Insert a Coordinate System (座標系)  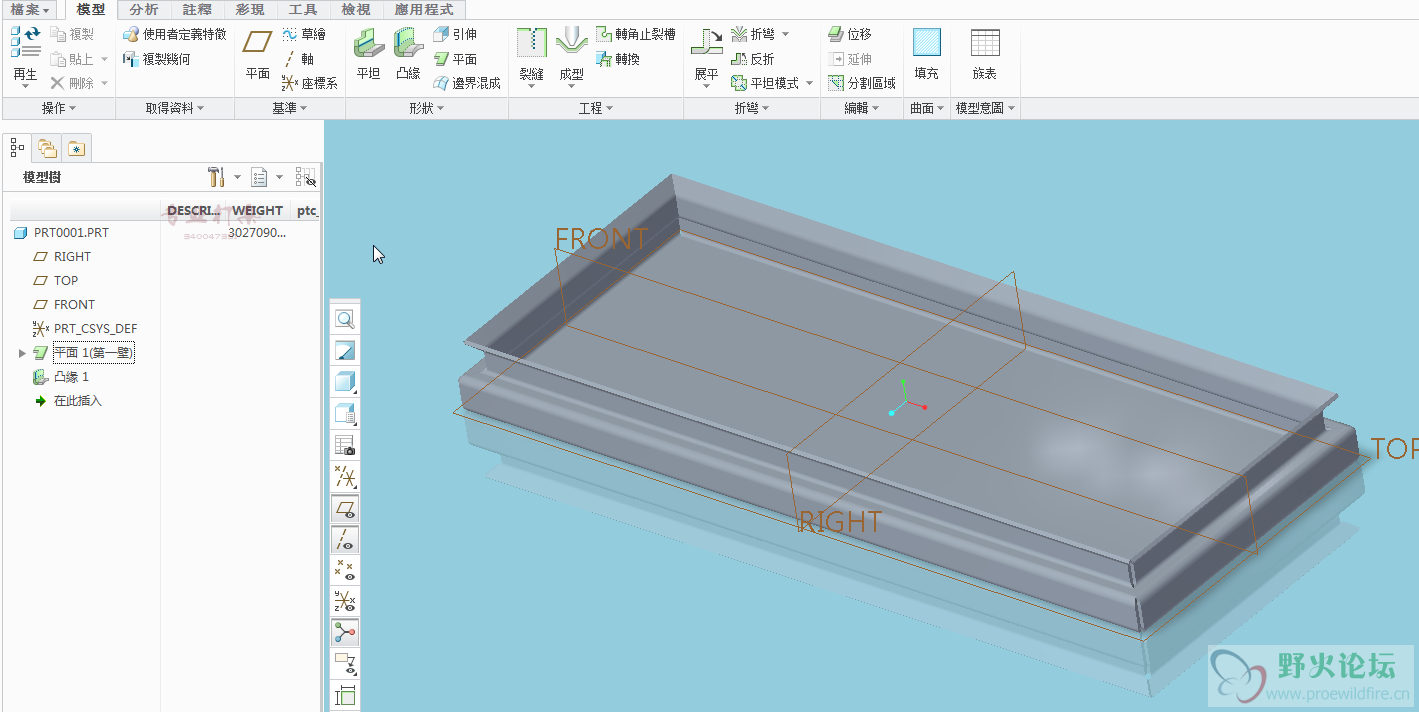click(310, 83)
